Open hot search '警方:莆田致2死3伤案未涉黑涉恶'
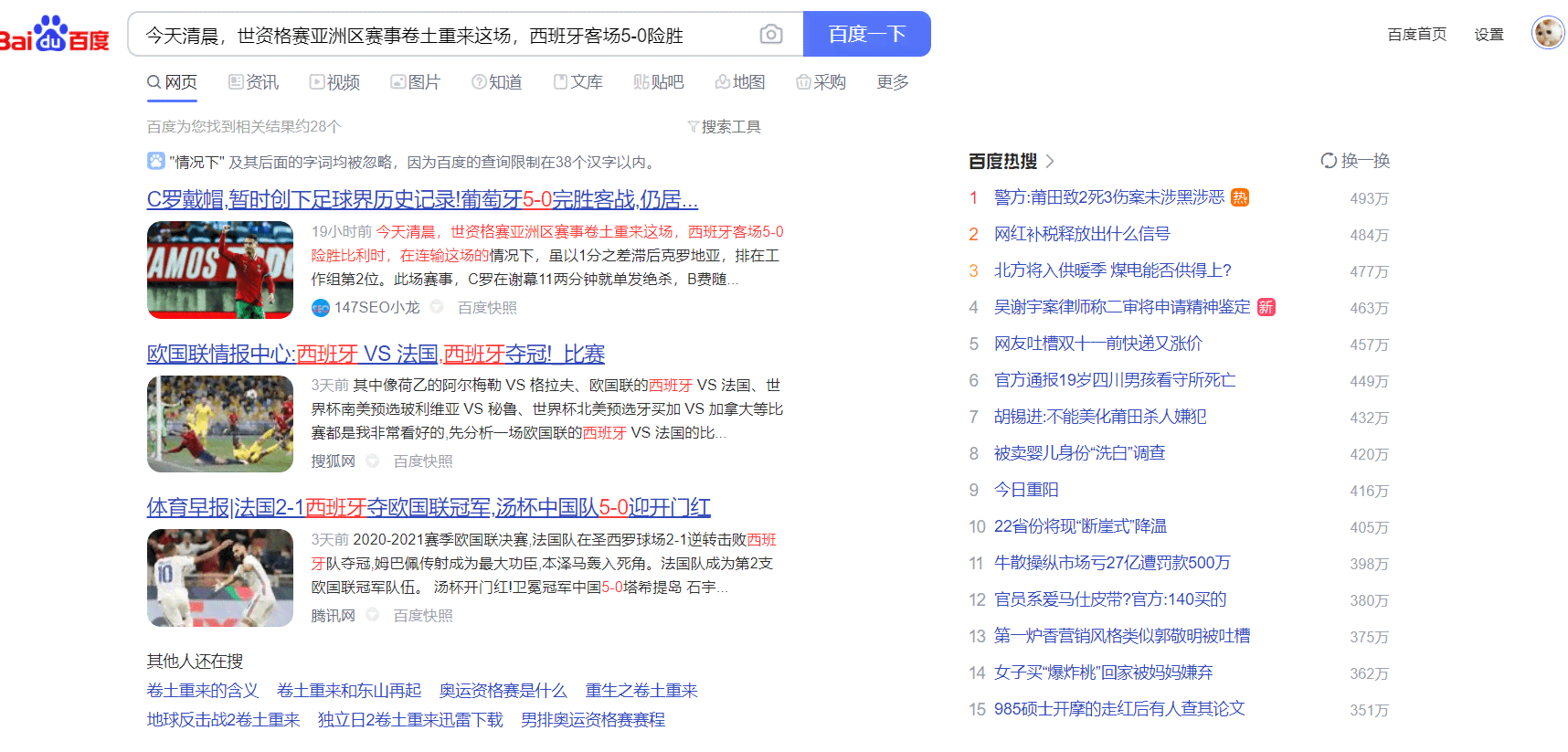The width and height of the screenshot is (1568, 752). (x=1109, y=197)
